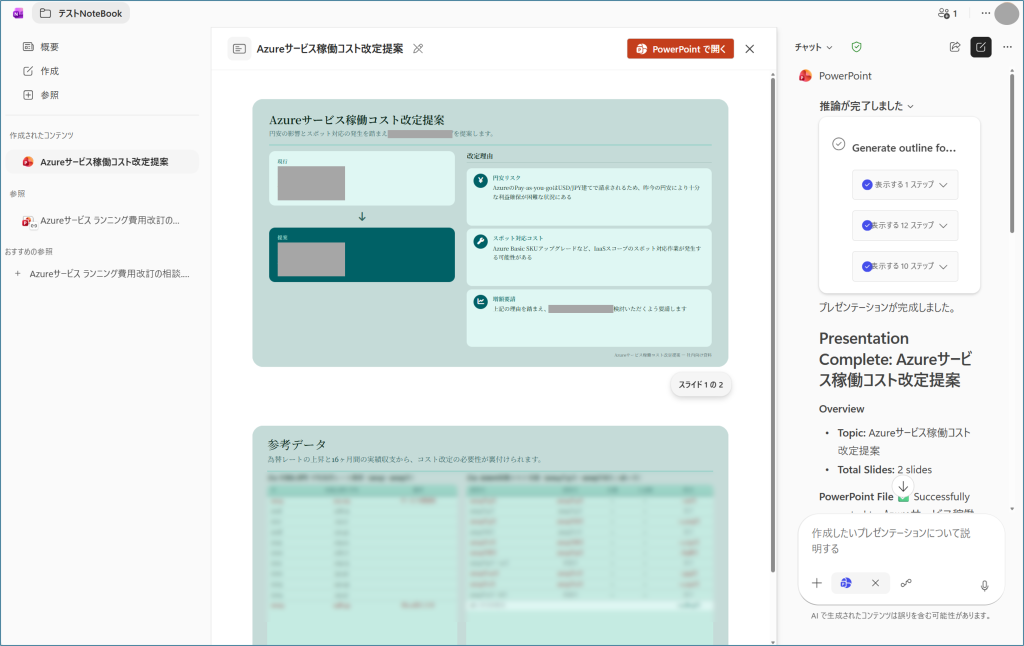Click scroll-to-bottom arrow button in chat

point(903,487)
